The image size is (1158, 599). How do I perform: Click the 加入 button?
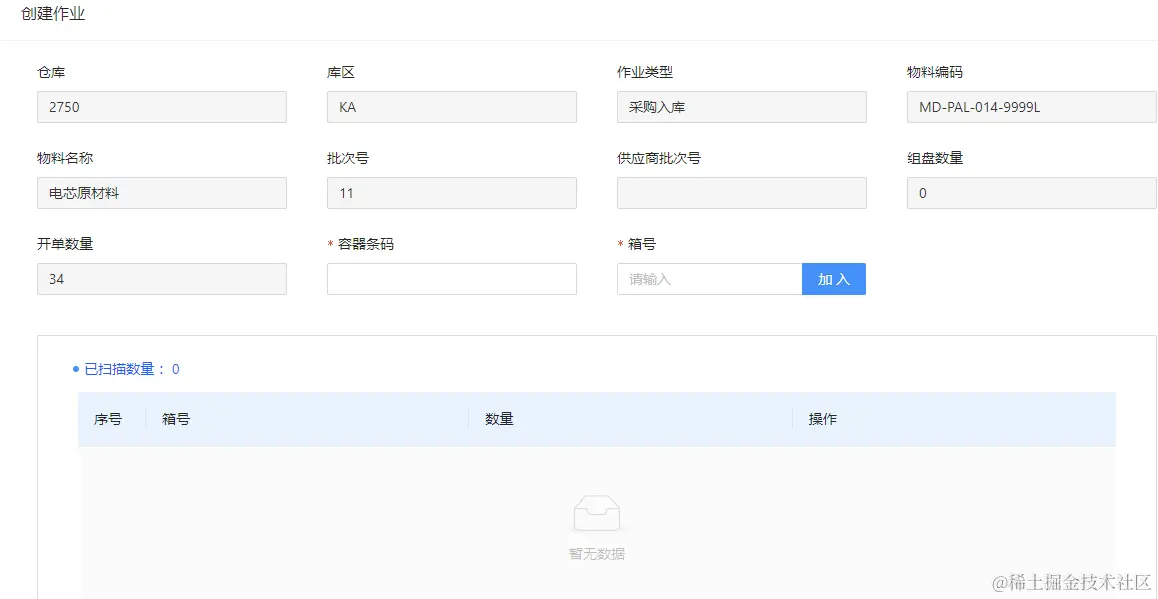[x=834, y=279]
